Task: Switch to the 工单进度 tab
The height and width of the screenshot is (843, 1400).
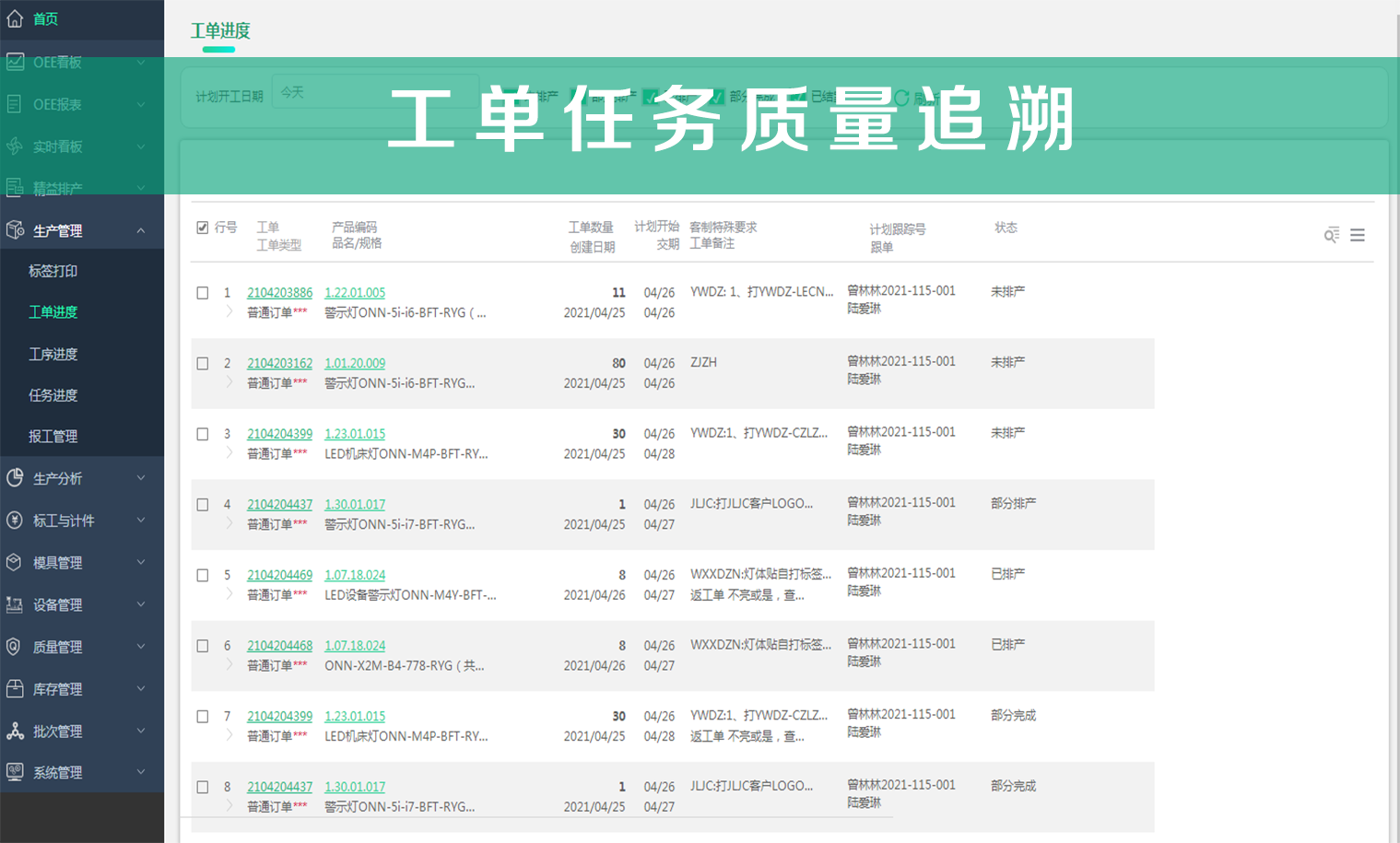Action: pyautogui.click(x=218, y=30)
